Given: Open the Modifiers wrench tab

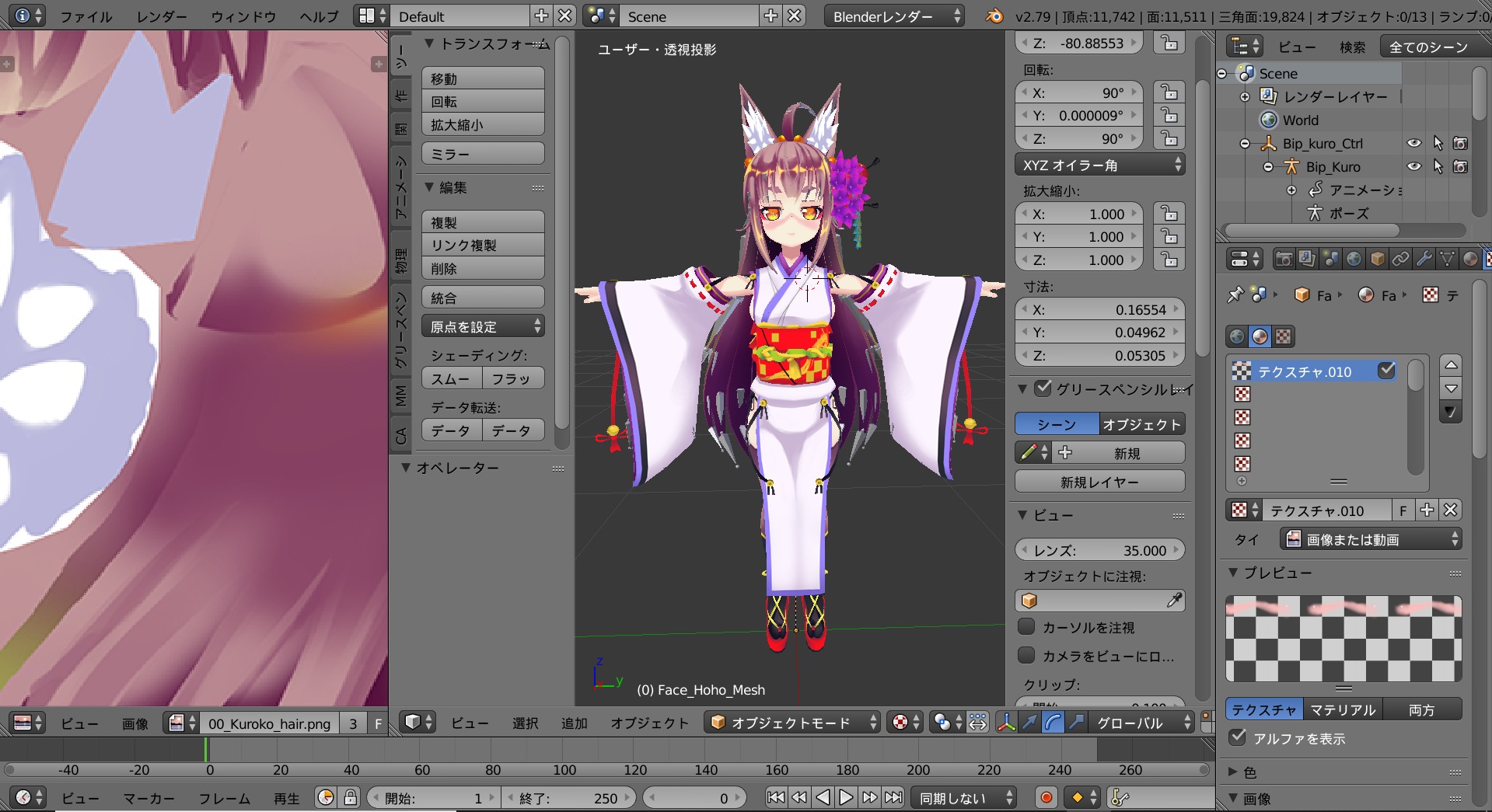Looking at the screenshot, I should [x=1424, y=259].
